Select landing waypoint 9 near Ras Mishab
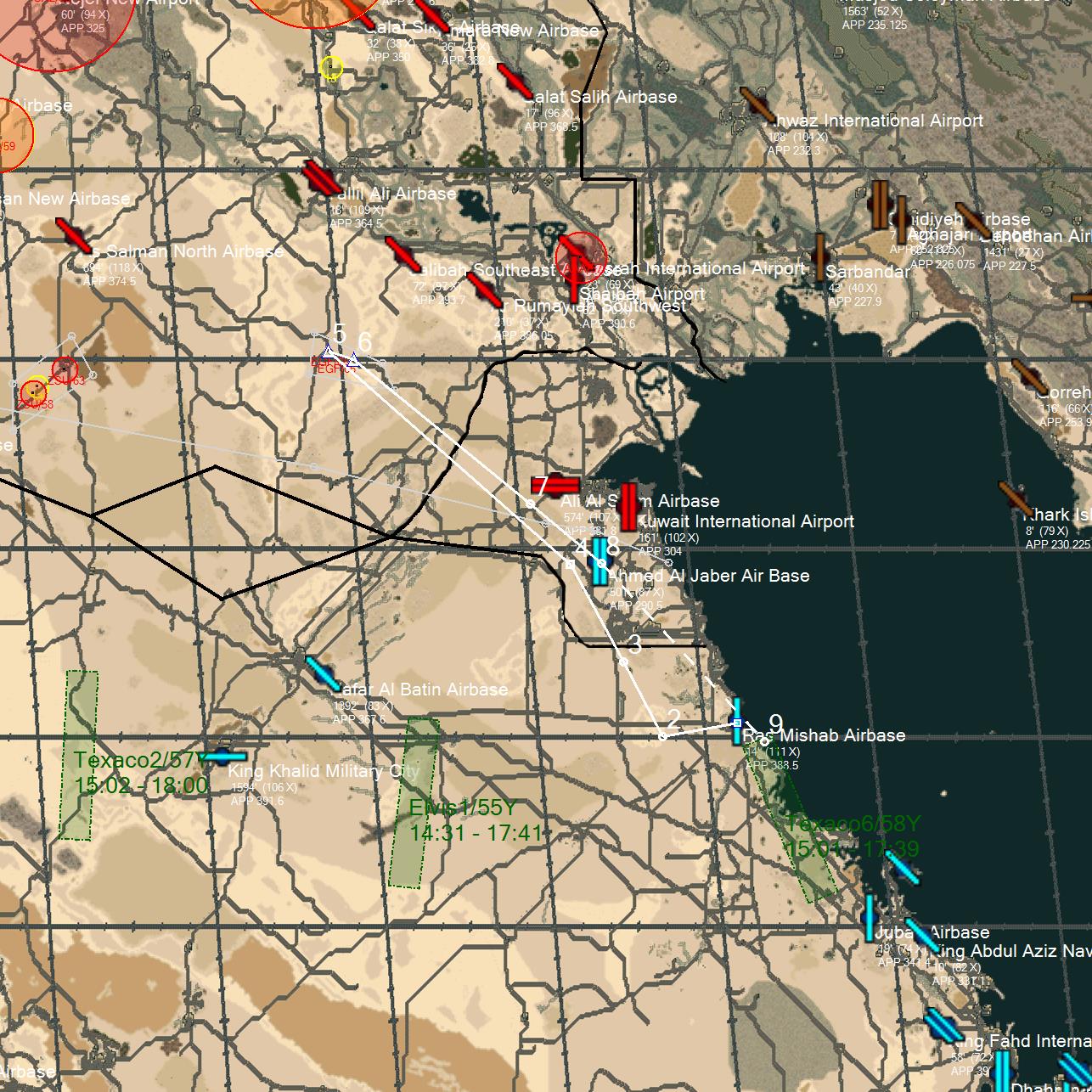1092x1092 pixels. point(764,741)
